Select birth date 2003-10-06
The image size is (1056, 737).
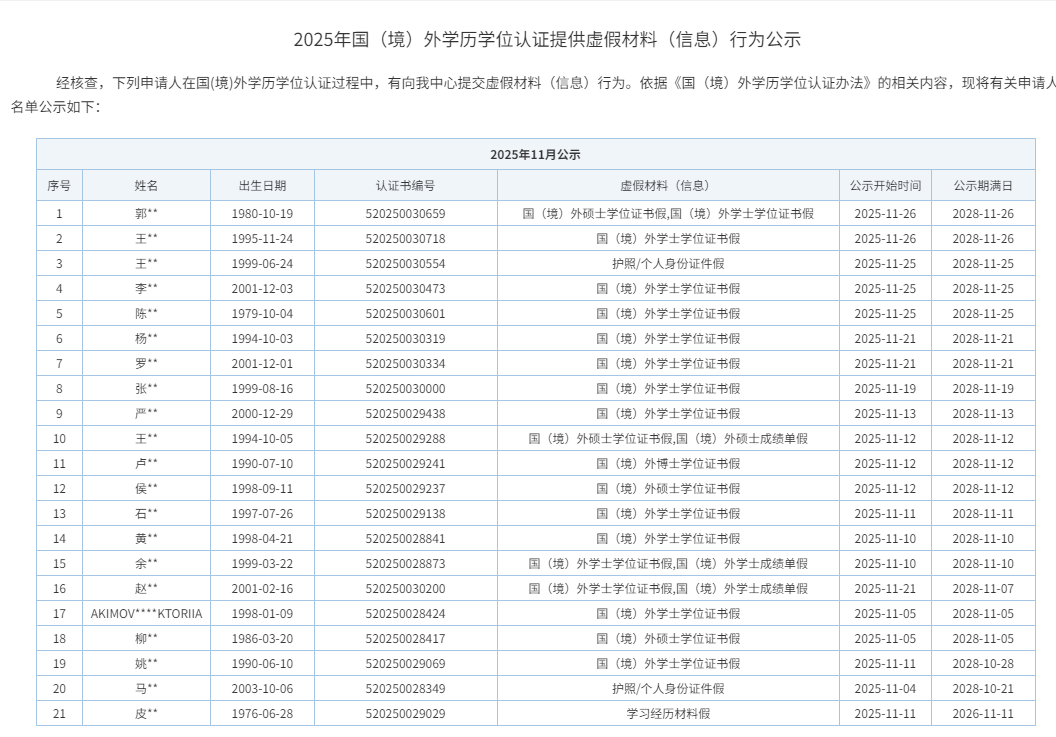[262, 688]
